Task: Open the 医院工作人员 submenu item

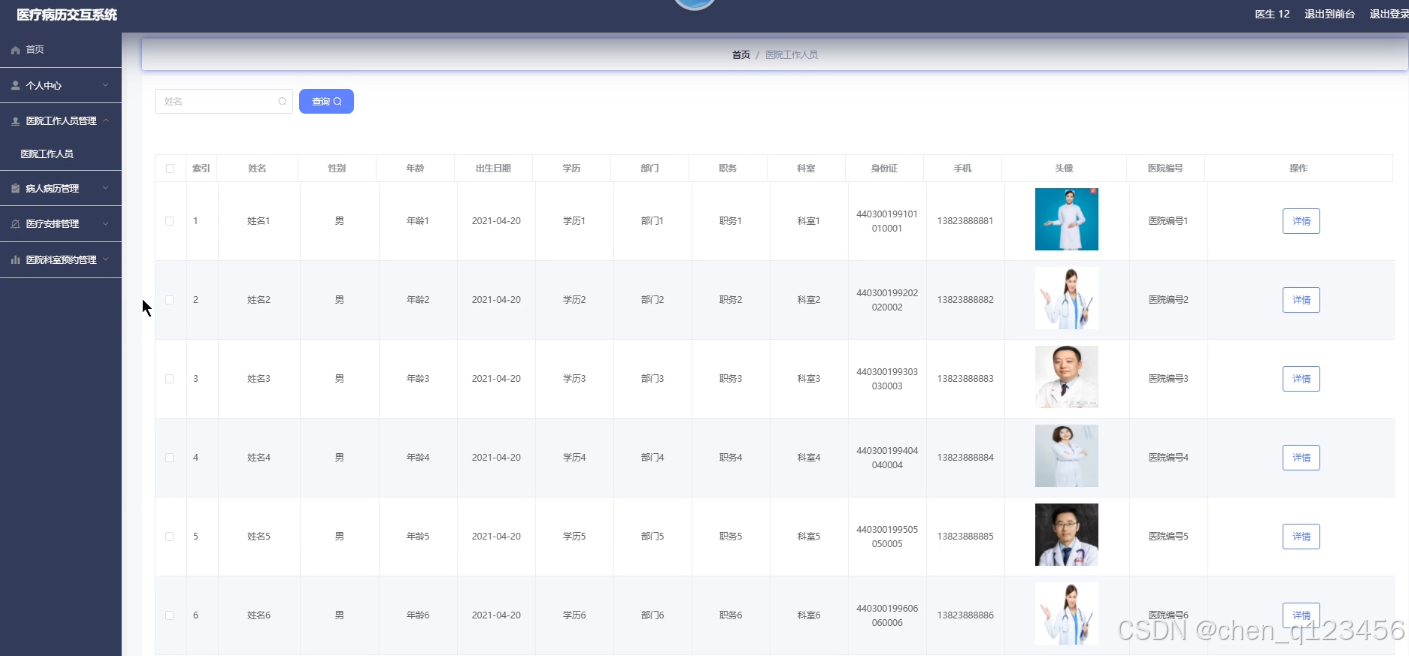Action: pyautogui.click(x=47, y=154)
